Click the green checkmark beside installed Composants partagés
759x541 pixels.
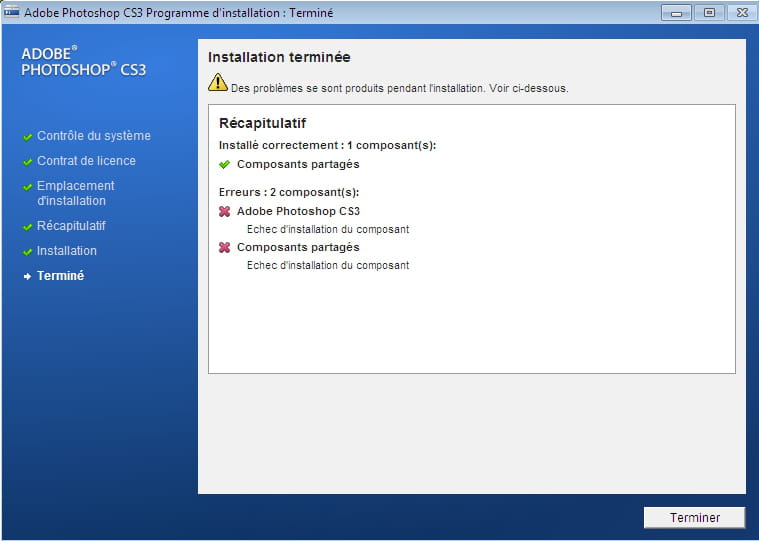click(x=224, y=165)
